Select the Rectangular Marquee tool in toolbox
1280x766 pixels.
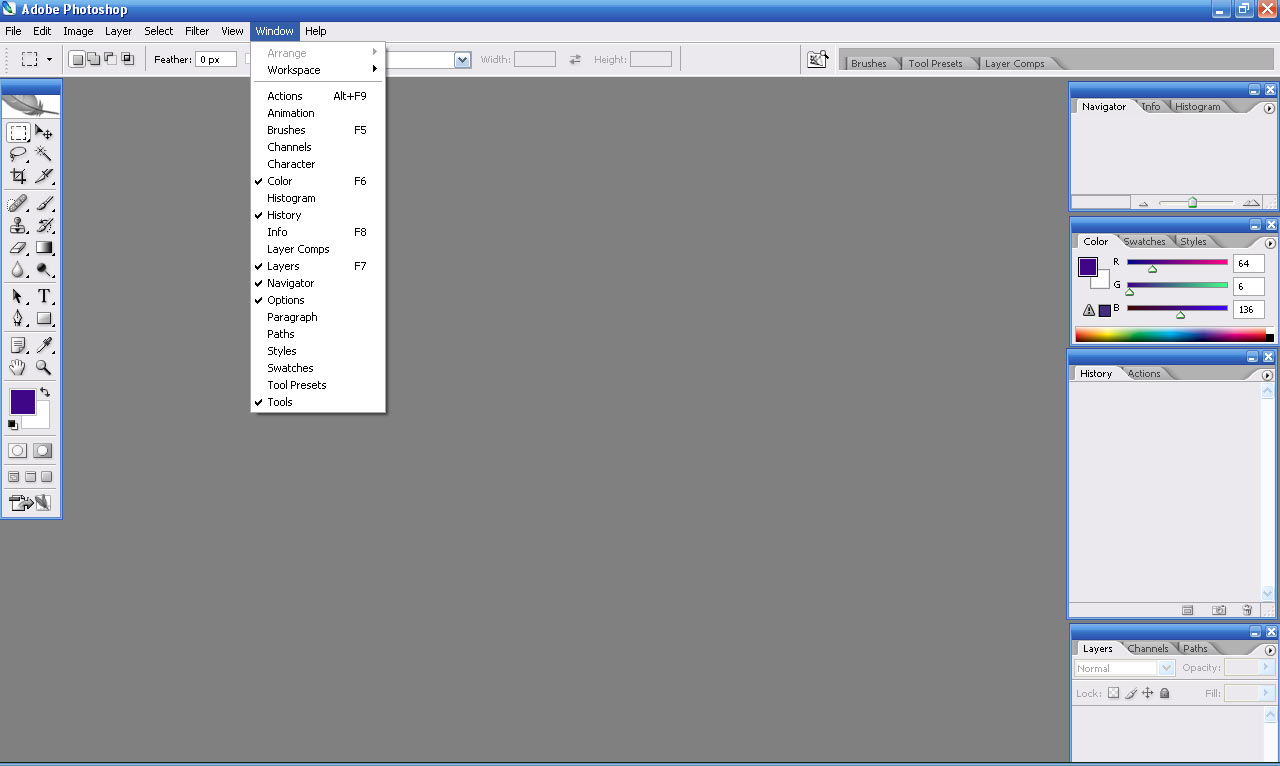pos(19,132)
